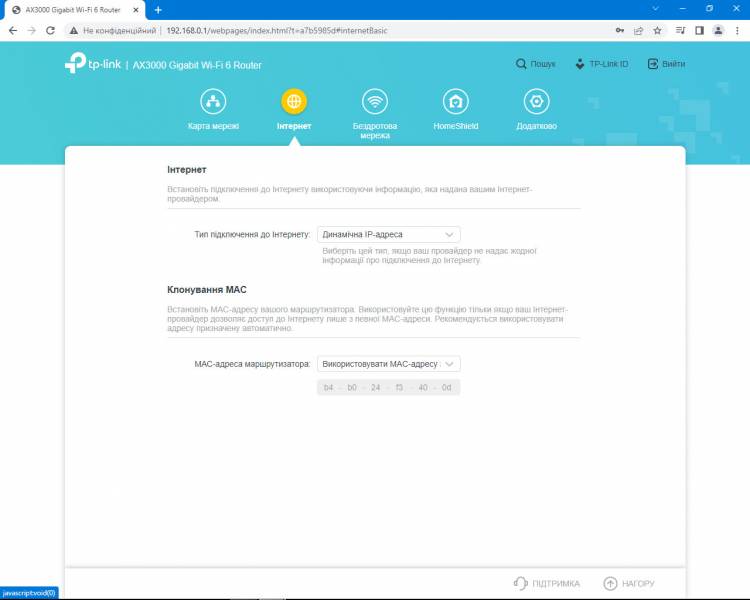Open the saved passwords key icon
This screenshot has width=750, height=600.
[x=620, y=31]
